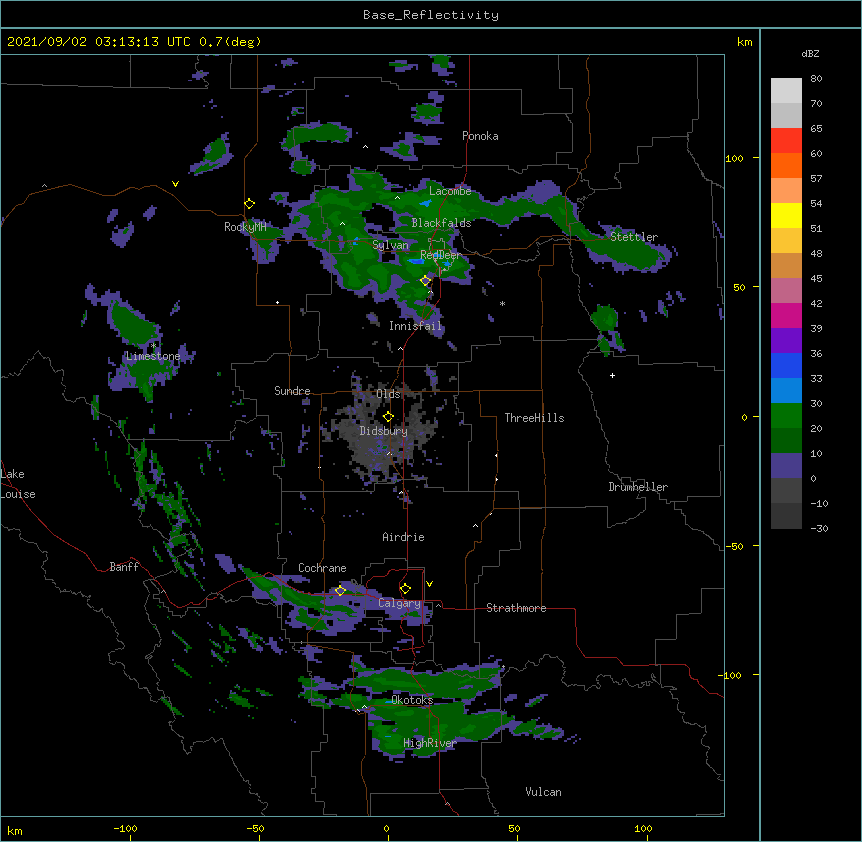Click the Strathmore city label
Image resolution: width=862 pixels, height=842 pixels.
click(516, 608)
